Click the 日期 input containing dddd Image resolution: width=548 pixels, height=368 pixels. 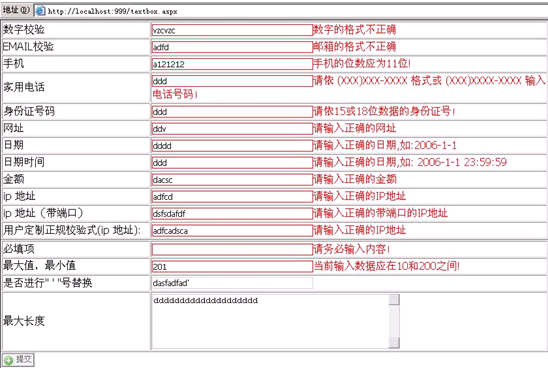[x=232, y=146]
